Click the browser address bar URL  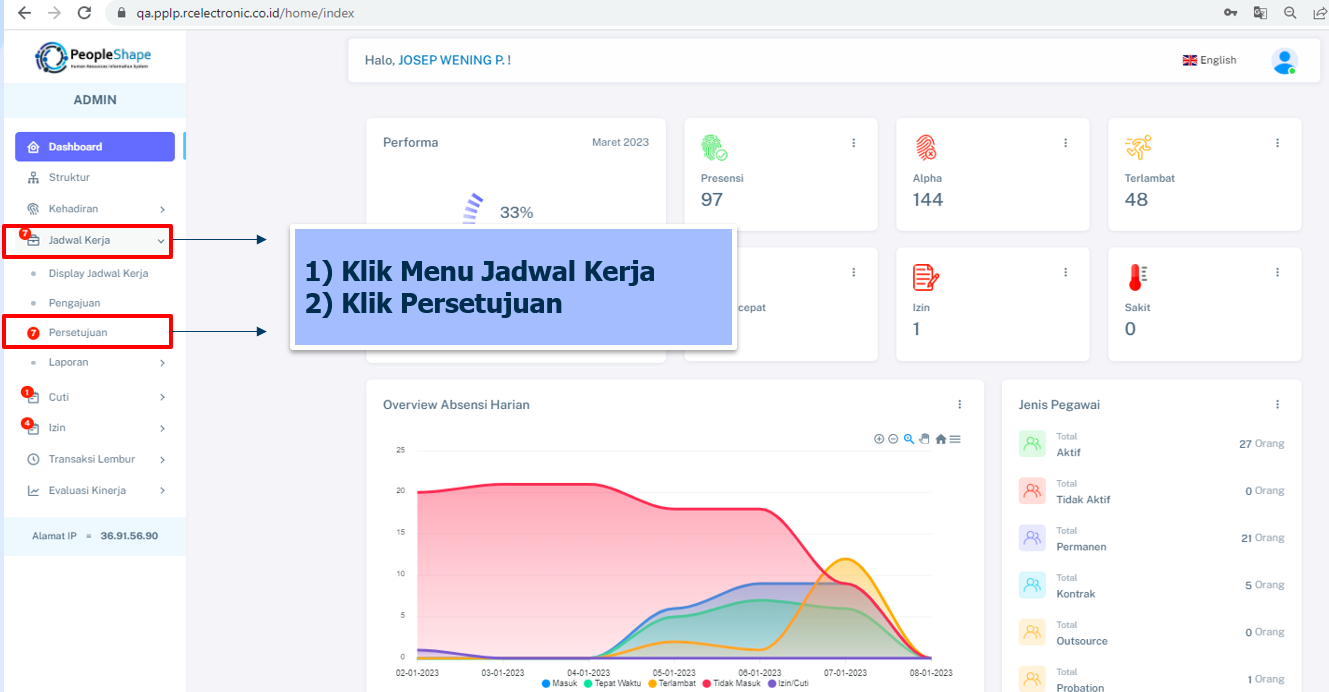tap(245, 13)
